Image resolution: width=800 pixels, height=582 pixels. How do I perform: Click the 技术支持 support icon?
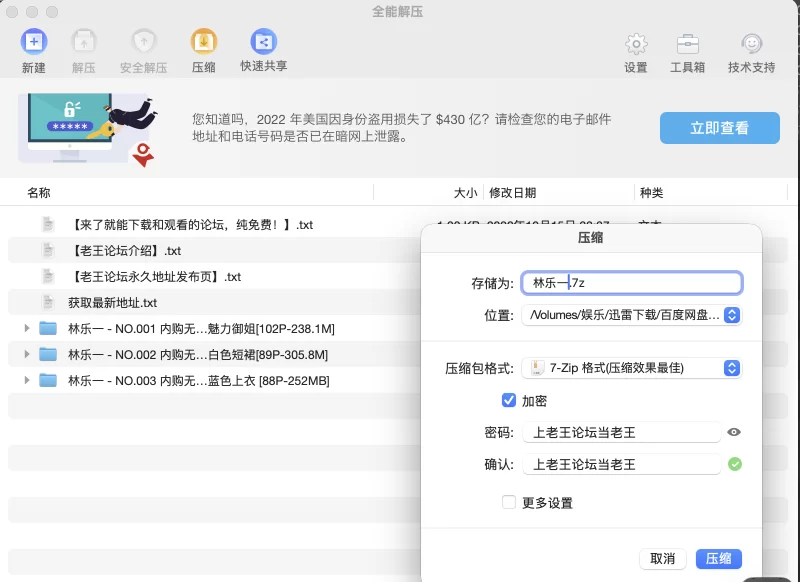point(751,44)
